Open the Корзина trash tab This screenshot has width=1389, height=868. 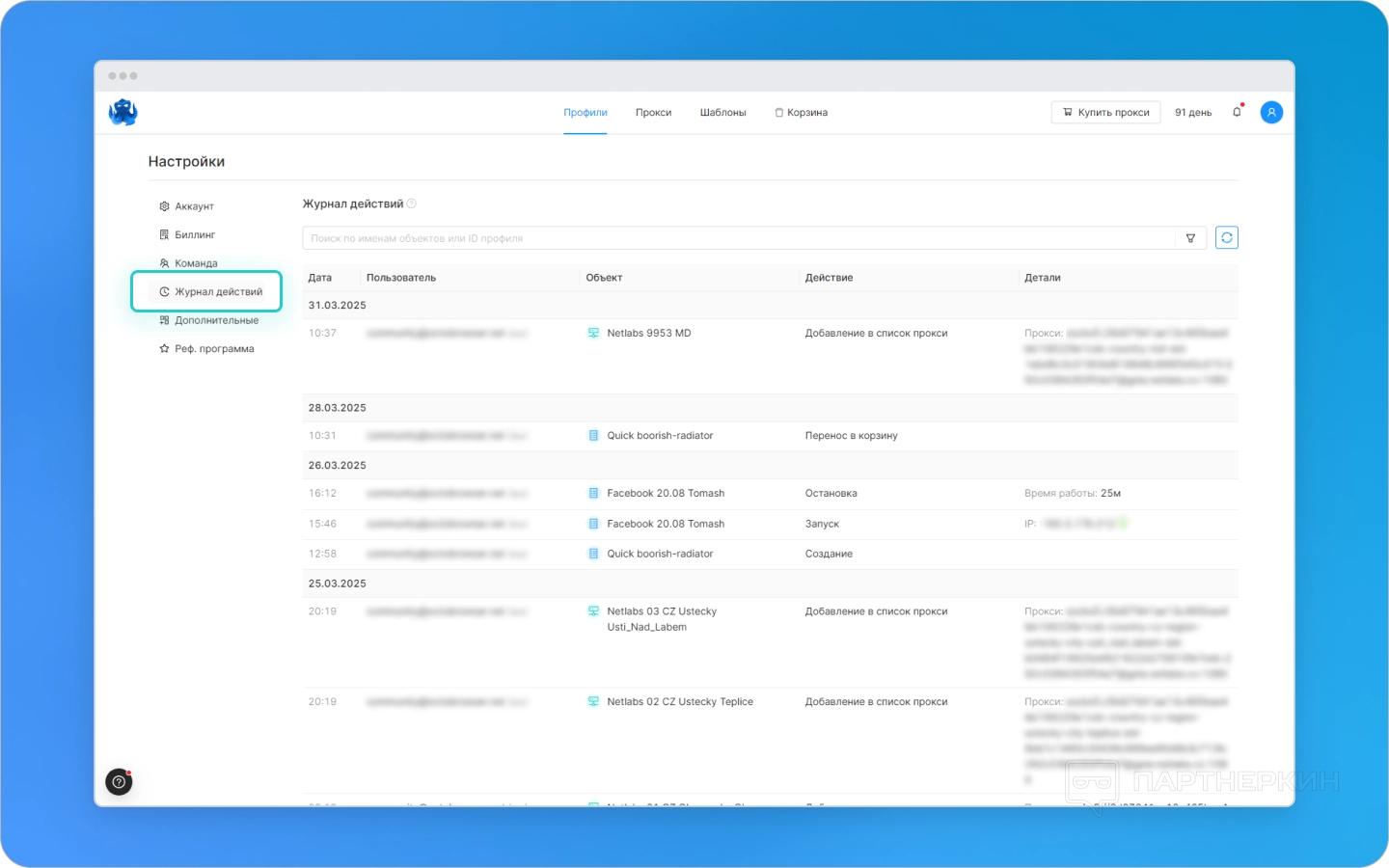pos(801,113)
